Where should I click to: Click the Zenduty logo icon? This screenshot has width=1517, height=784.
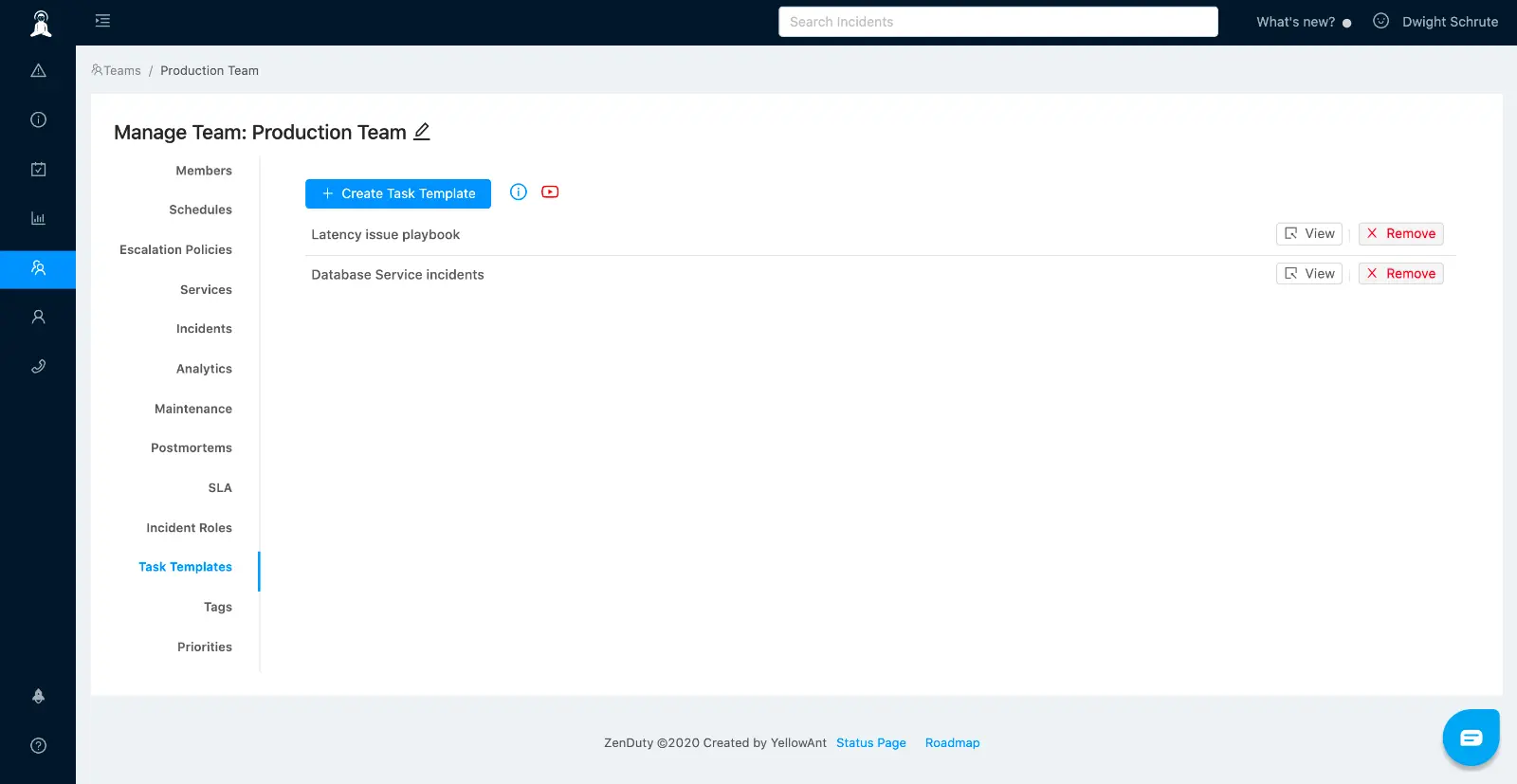(41, 23)
